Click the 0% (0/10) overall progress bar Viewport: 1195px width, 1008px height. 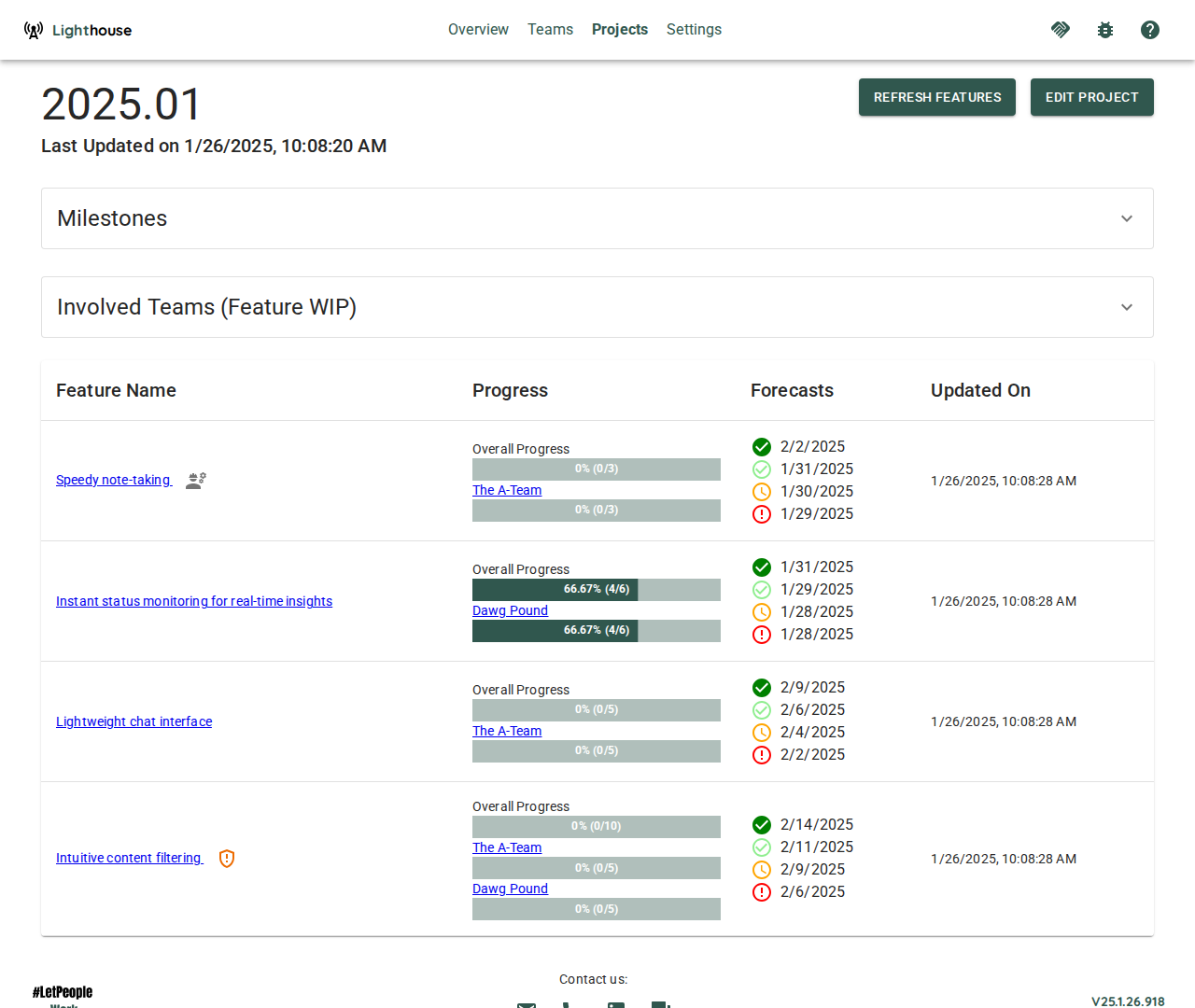pos(597,827)
